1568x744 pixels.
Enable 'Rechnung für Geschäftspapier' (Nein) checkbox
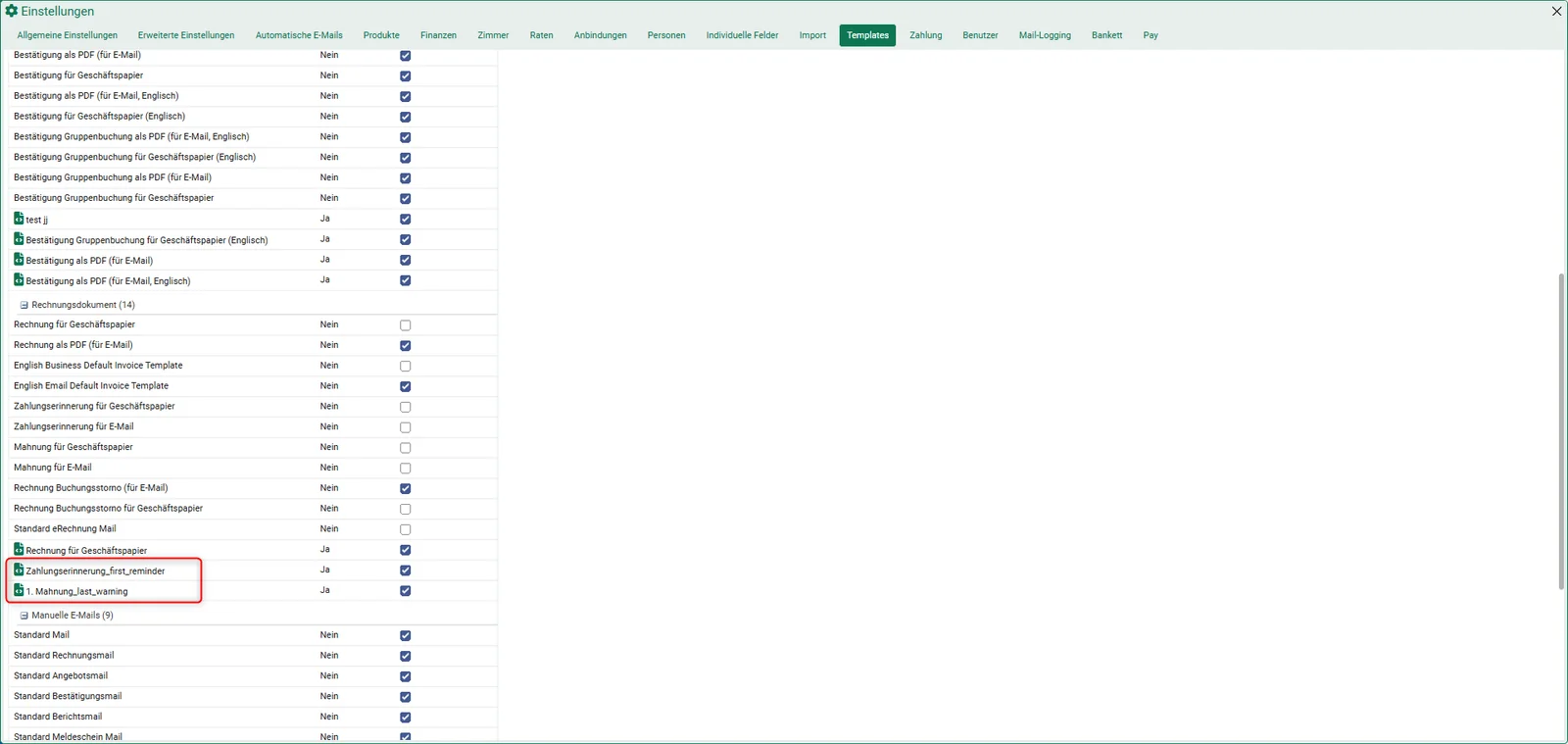coord(405,325)
